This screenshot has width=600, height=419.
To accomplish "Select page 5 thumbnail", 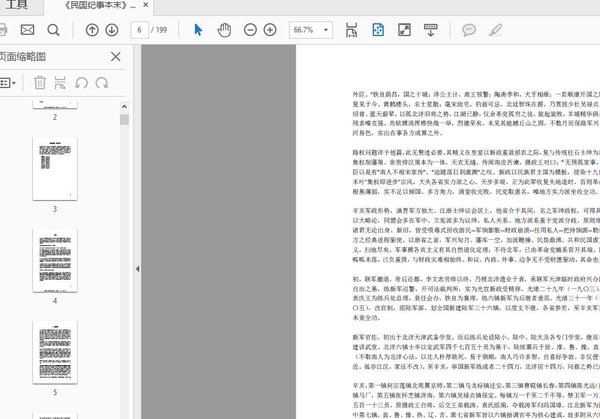I will tap(55, 352).
